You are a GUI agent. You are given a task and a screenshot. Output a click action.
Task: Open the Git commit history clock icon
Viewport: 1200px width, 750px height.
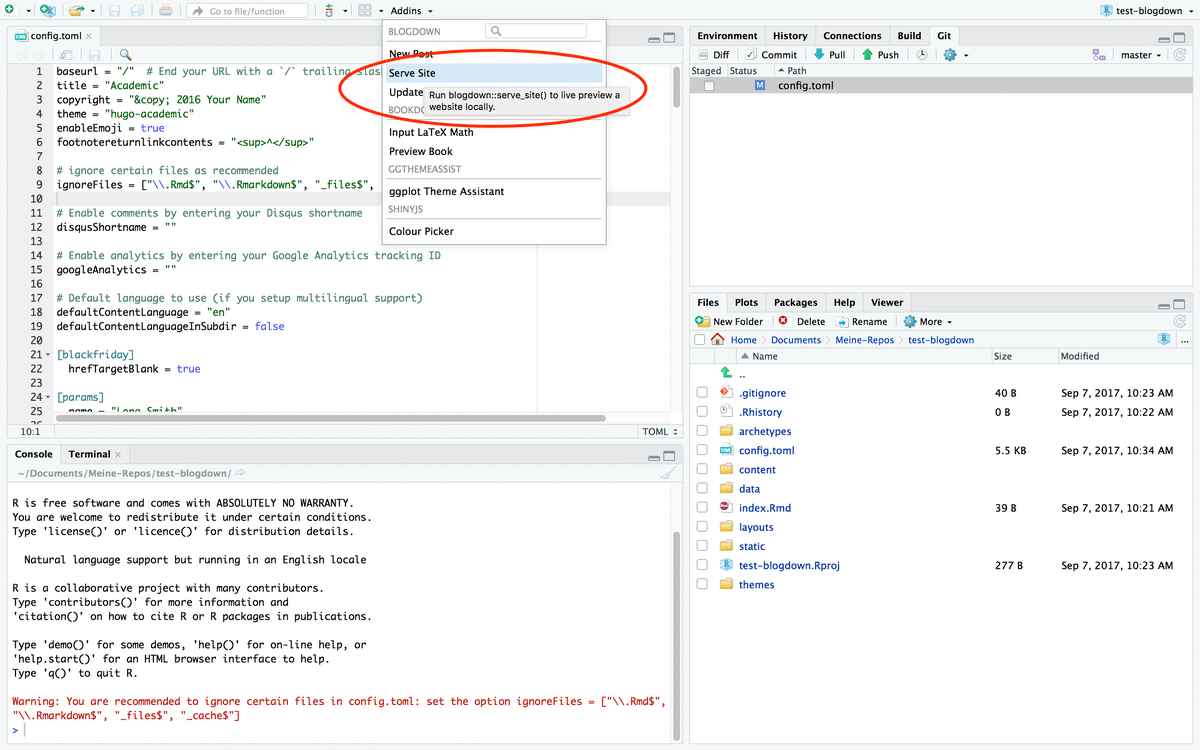(921, 55)
